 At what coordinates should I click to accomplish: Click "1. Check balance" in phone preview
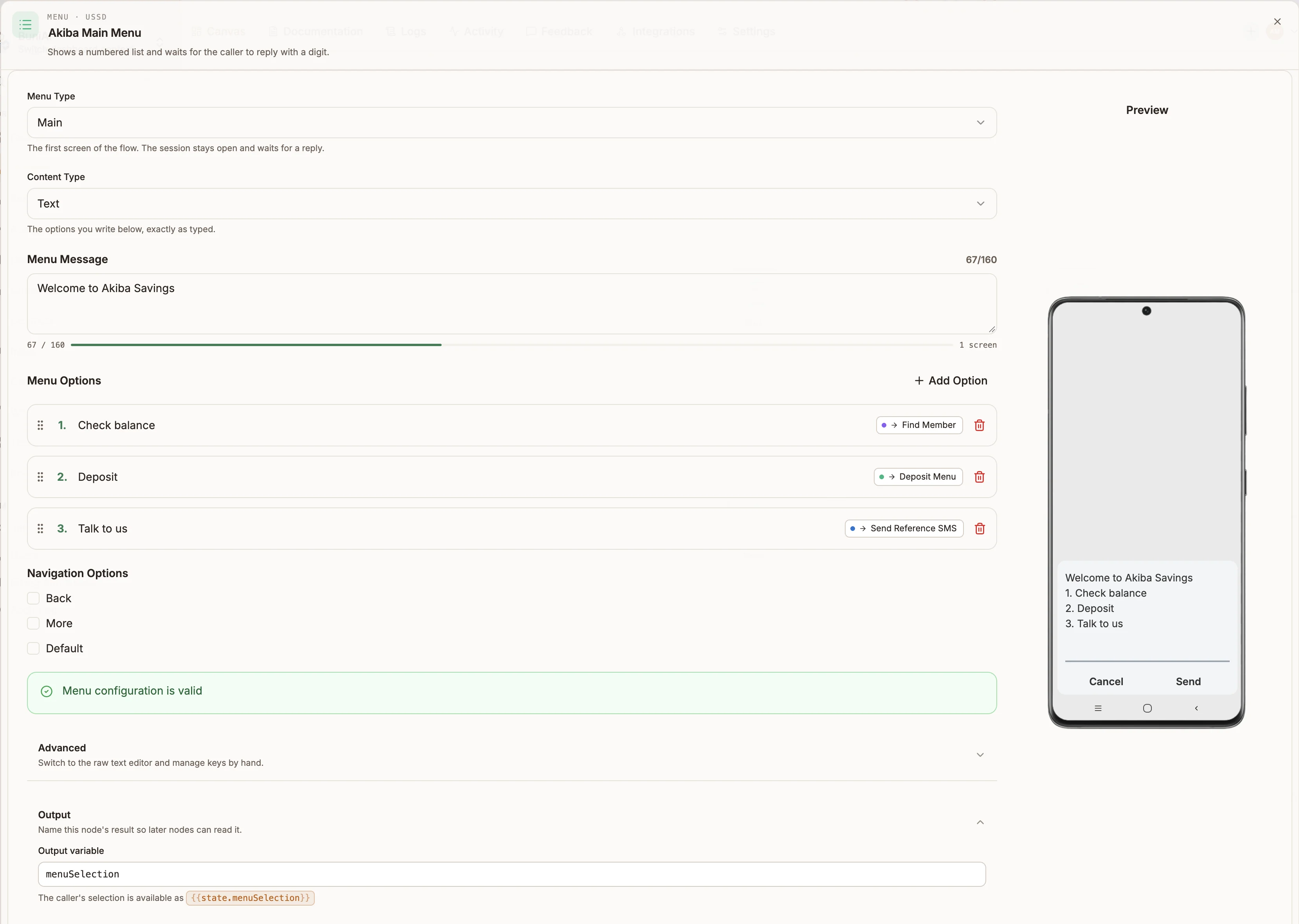point(1106,593)
